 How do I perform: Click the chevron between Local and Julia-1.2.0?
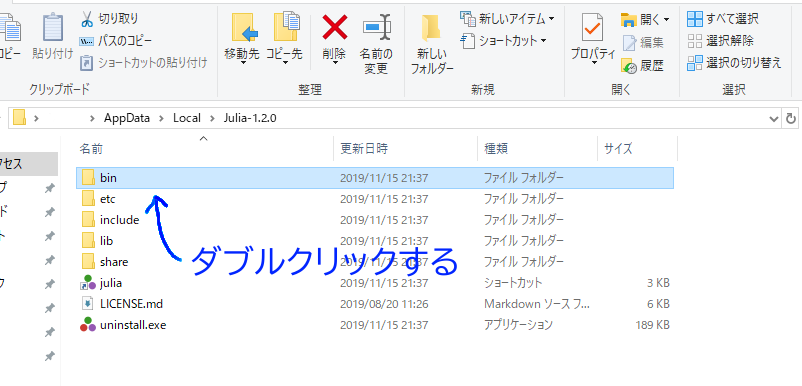pyautogui.click(x=212, y=119)
